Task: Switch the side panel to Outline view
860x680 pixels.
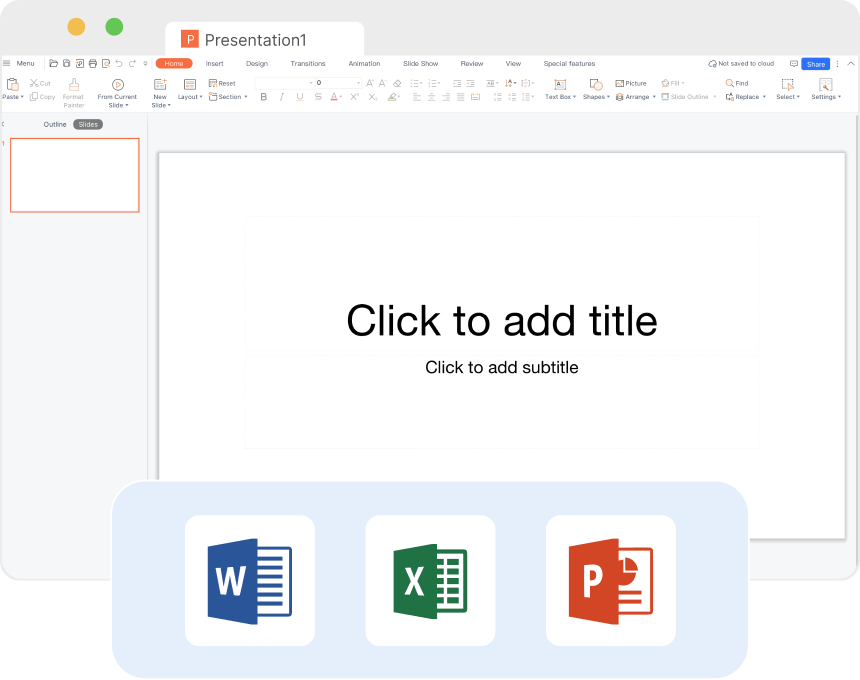Action: click(55, 124)
